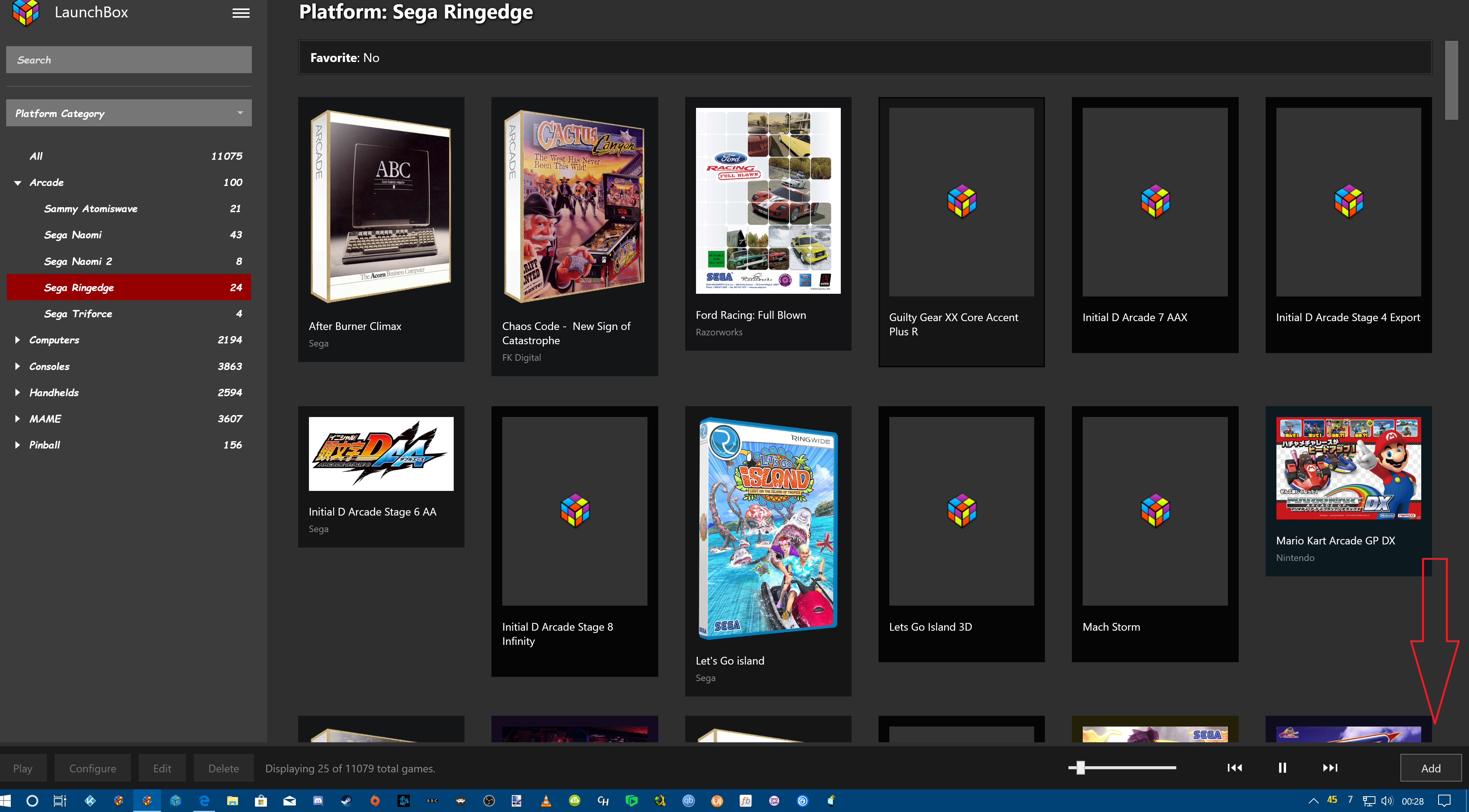Select the Sammy Atomiswave platform
1469x812 pixels.
129,209
